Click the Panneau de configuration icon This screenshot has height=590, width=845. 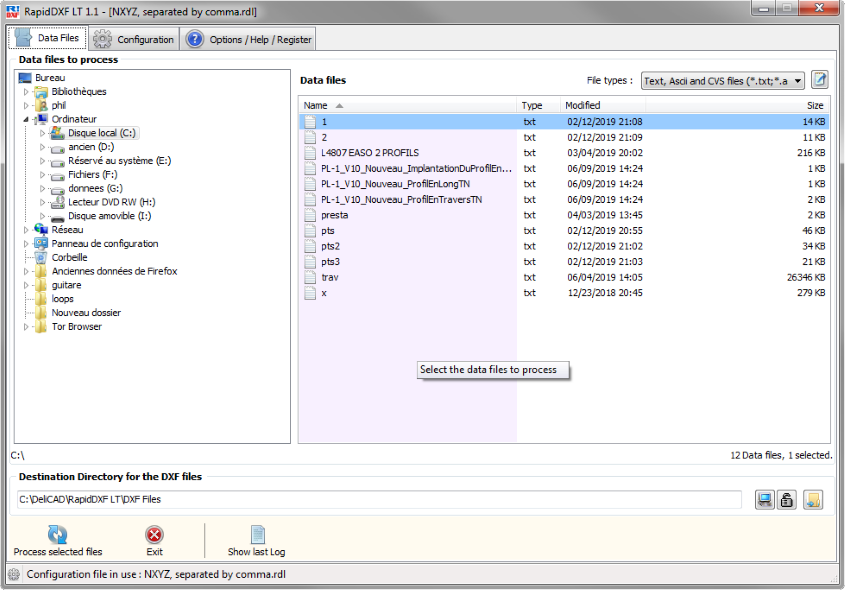point(41,244)
